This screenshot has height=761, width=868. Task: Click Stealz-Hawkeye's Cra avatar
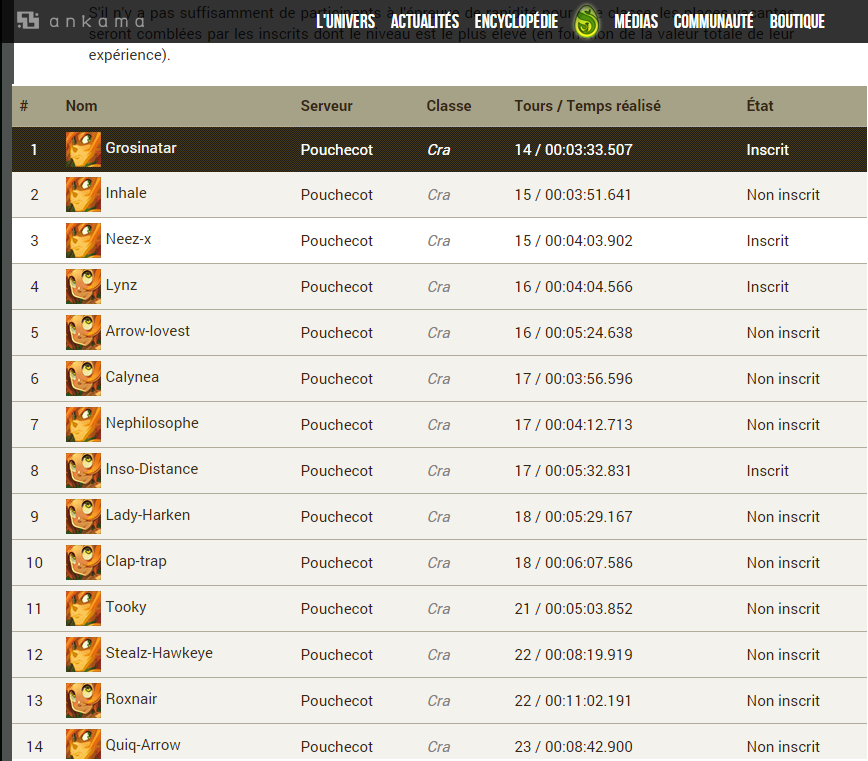coord(84,654)
